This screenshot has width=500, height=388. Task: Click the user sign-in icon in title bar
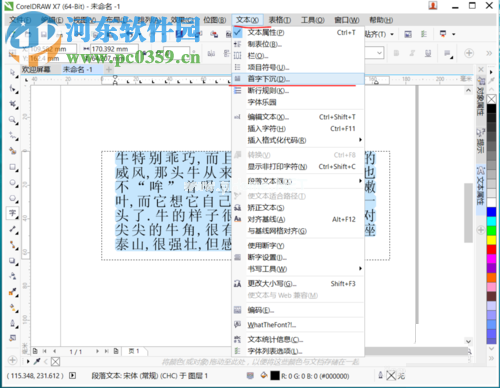(x=433, y=6)
